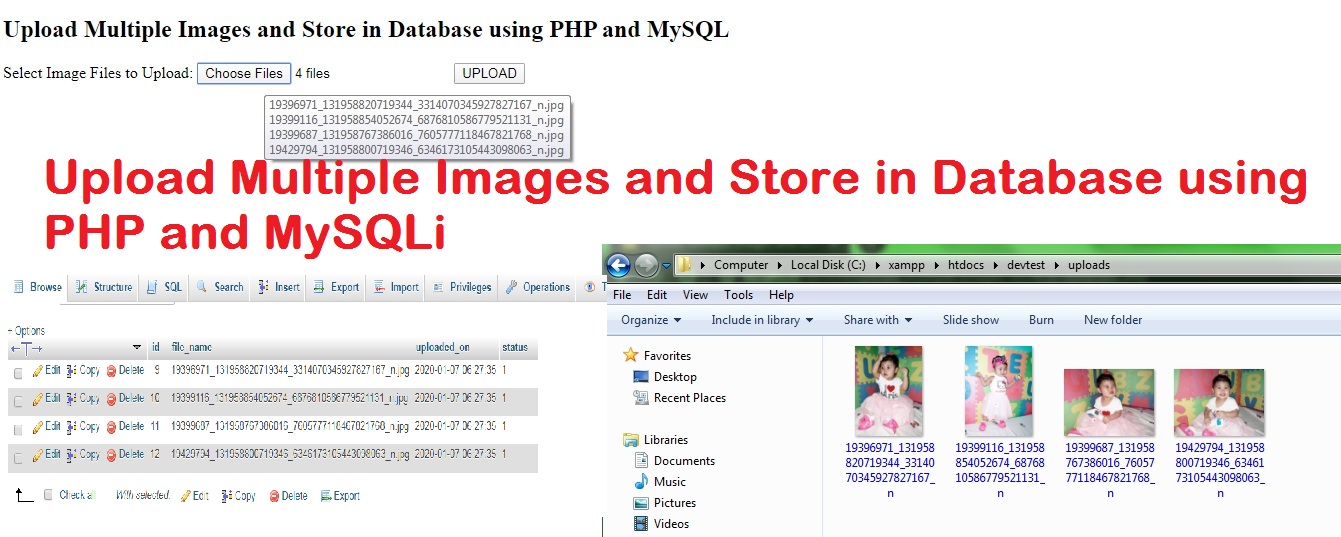Select the 19429794 image thumbnail in uploads
The height and width of the screenshot is (537, 1341).
point(1219,403)
